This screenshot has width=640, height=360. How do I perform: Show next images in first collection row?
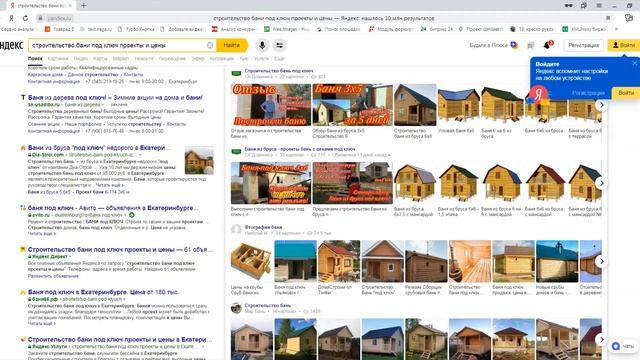coord(601,105)
